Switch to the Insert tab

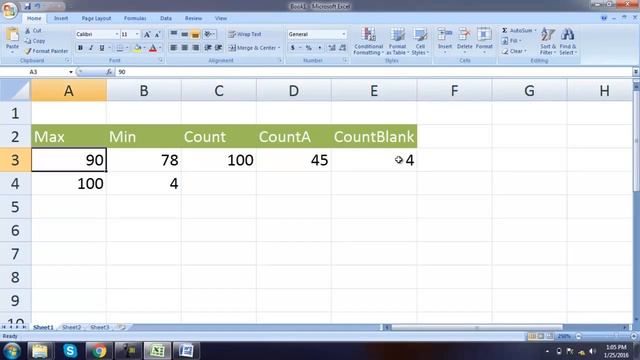coord(61,18)
